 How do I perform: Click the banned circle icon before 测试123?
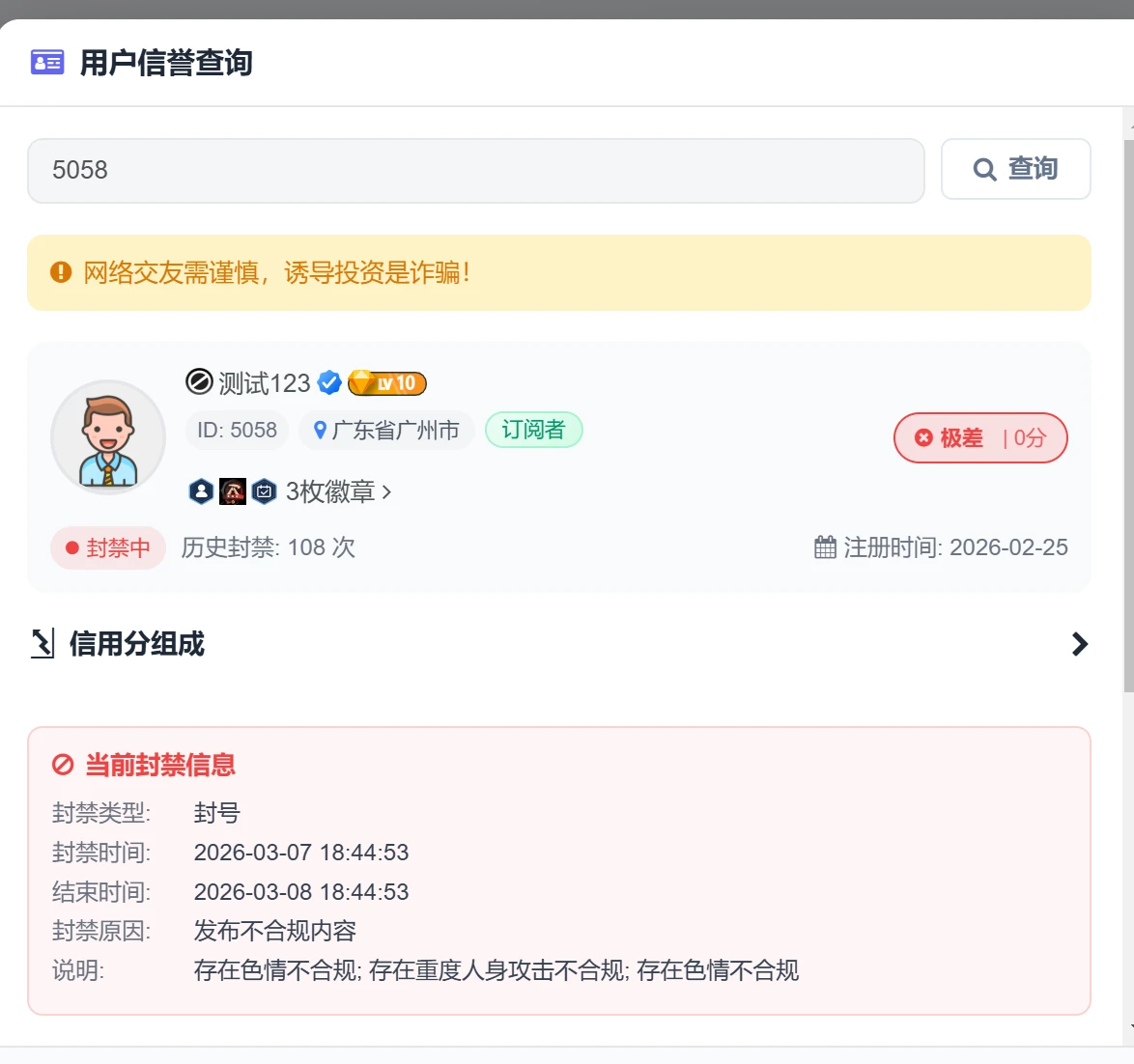pyautogui.click(x=199, y=381)
